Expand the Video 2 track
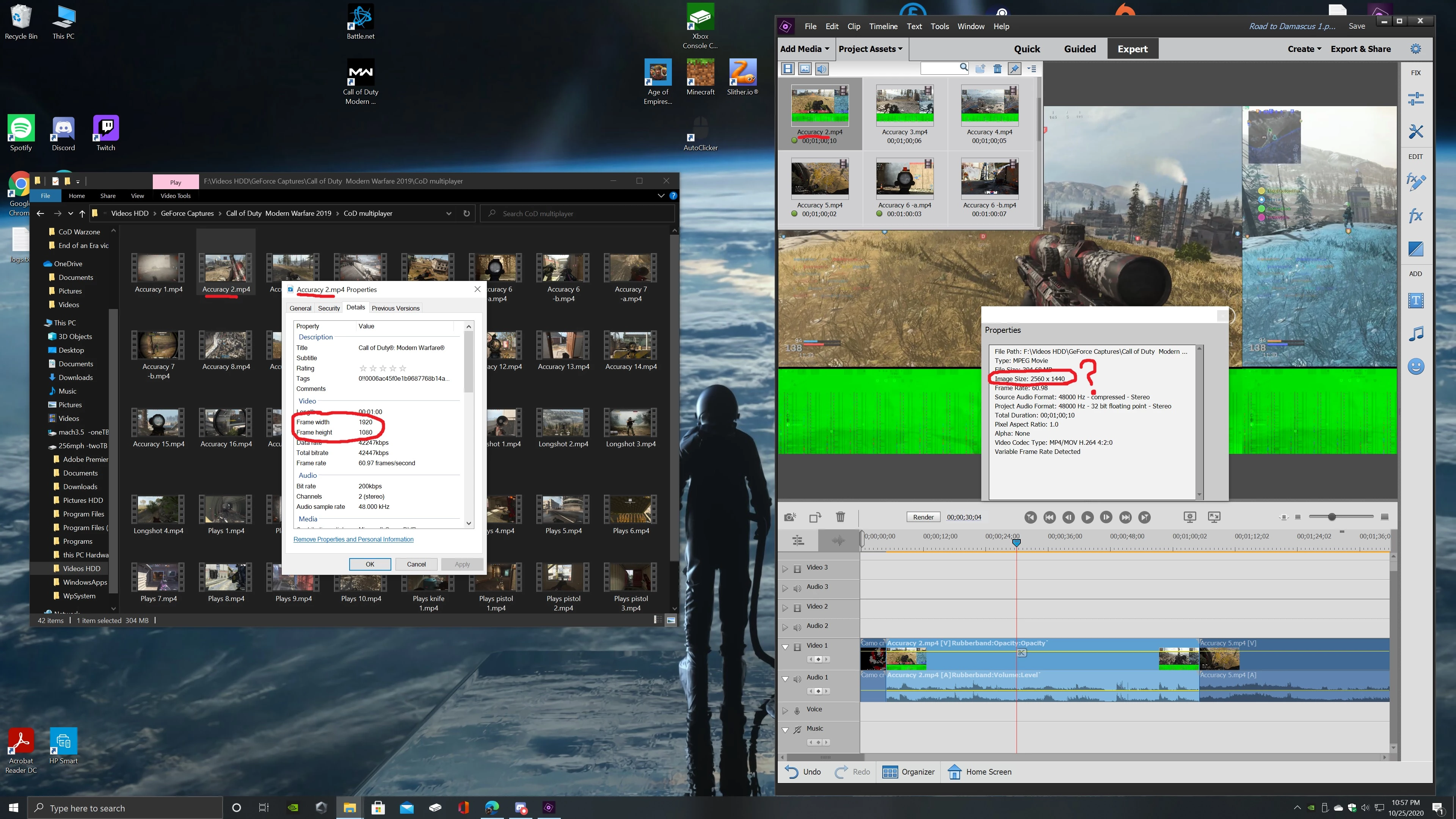Image resolution: width=1456 pixels, height=819 pixels. 784,607
